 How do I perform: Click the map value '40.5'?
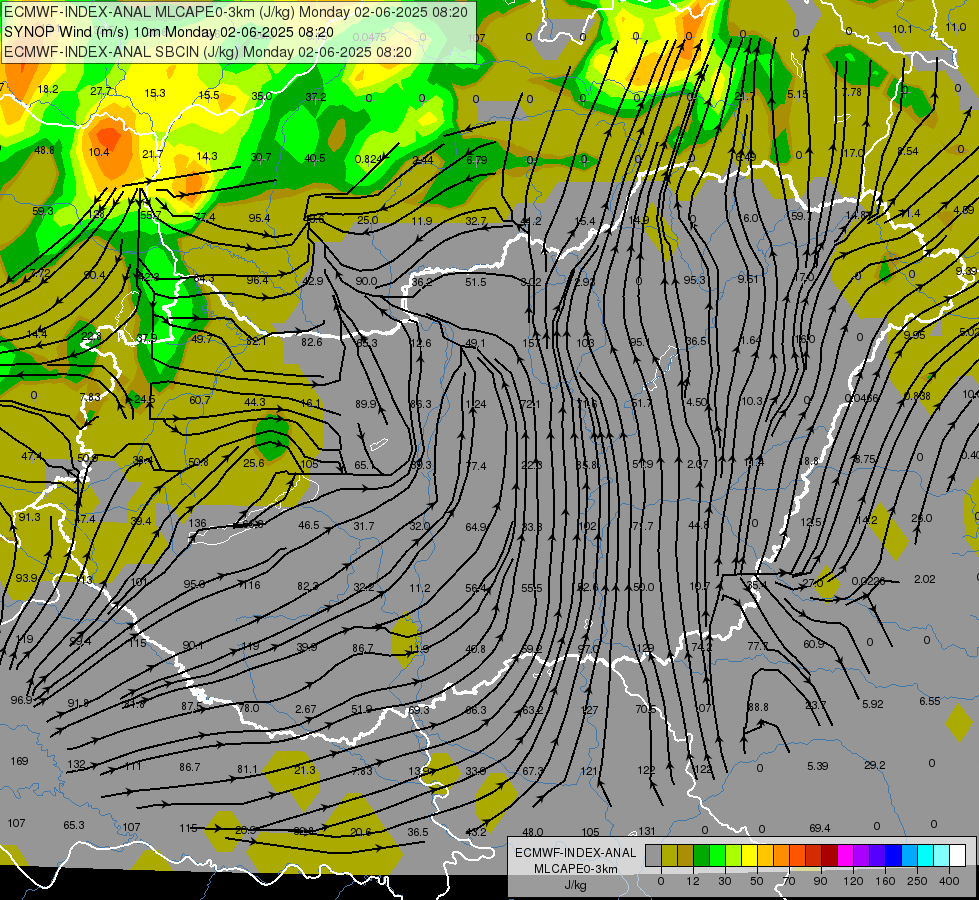315,158
